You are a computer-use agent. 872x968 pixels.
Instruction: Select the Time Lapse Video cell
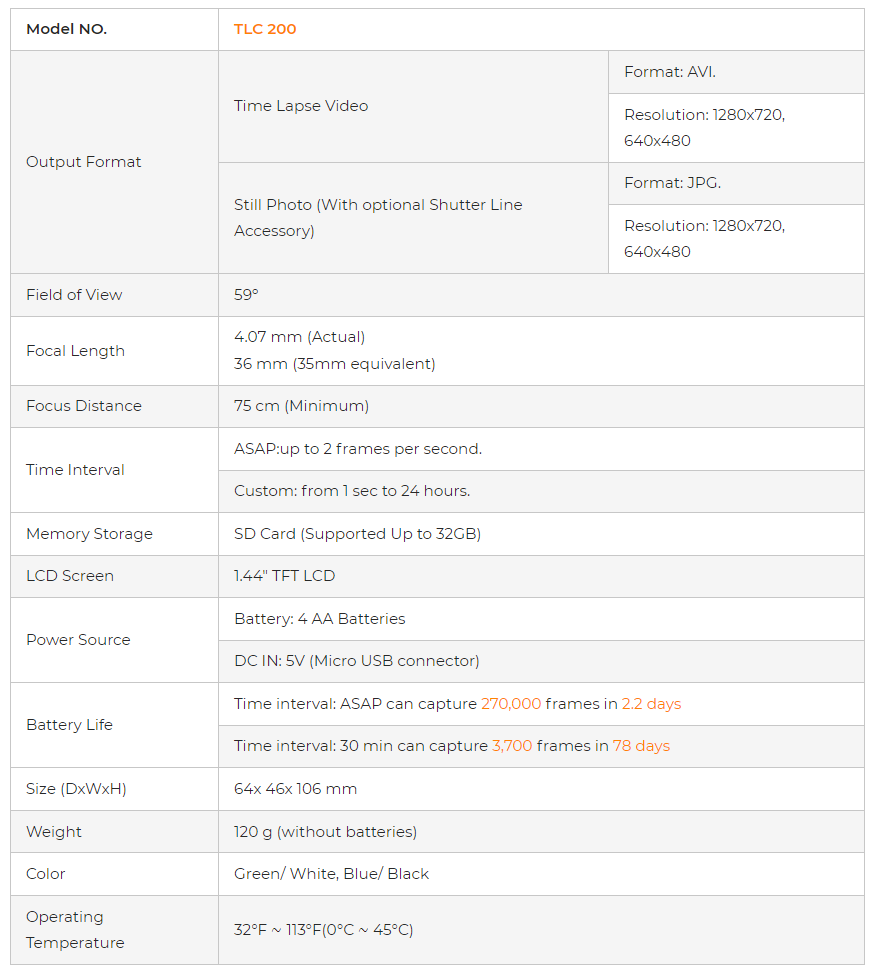(x=301, y=106)
